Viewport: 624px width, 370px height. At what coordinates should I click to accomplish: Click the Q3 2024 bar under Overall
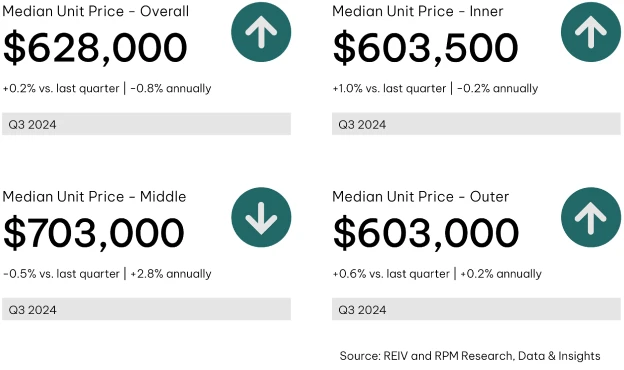point(146,124)
